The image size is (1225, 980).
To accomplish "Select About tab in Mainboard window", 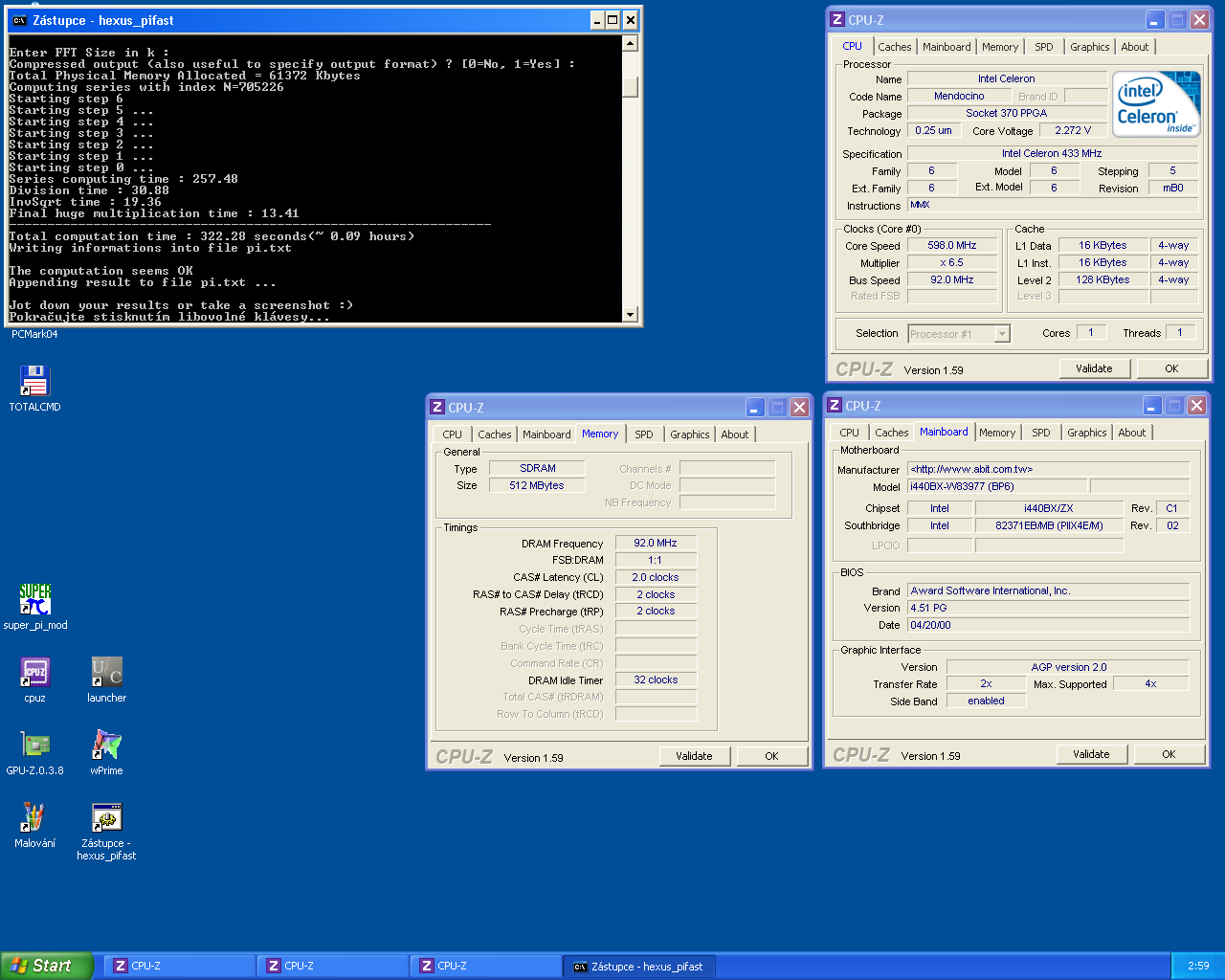I will 1132,433.
